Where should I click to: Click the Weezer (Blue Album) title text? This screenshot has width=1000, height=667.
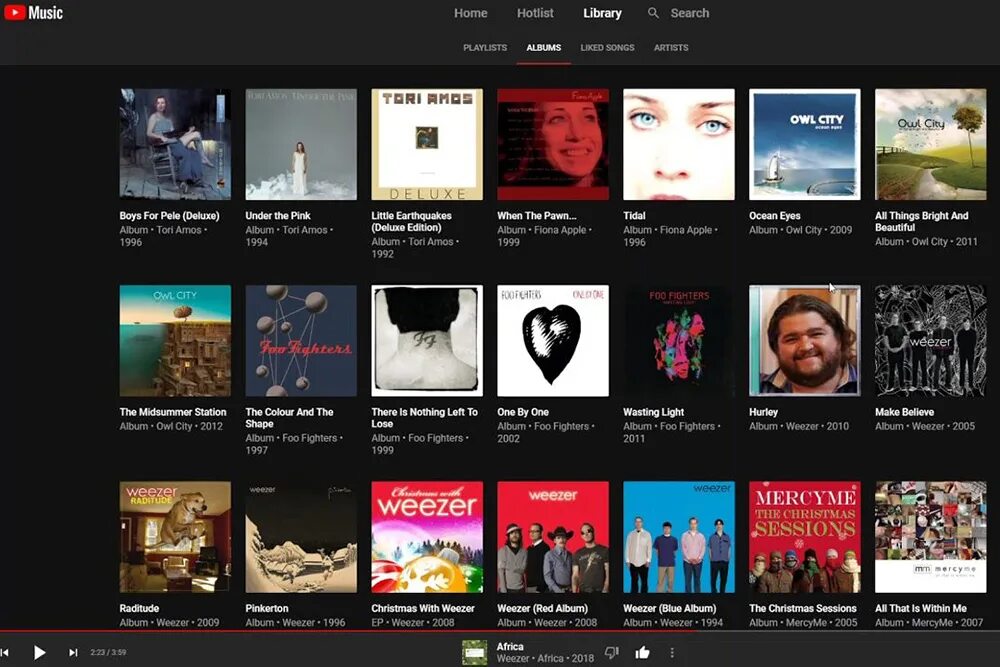pyautogui.click(x=670, y=608)
